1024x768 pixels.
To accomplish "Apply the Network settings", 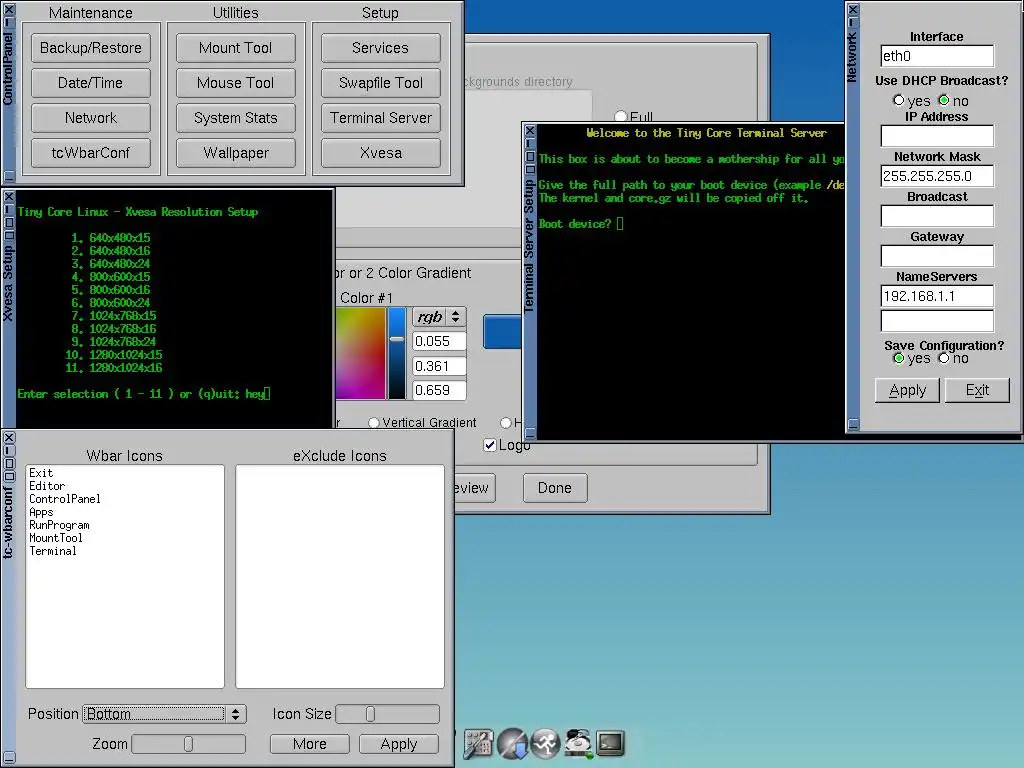I will [908, 390].
